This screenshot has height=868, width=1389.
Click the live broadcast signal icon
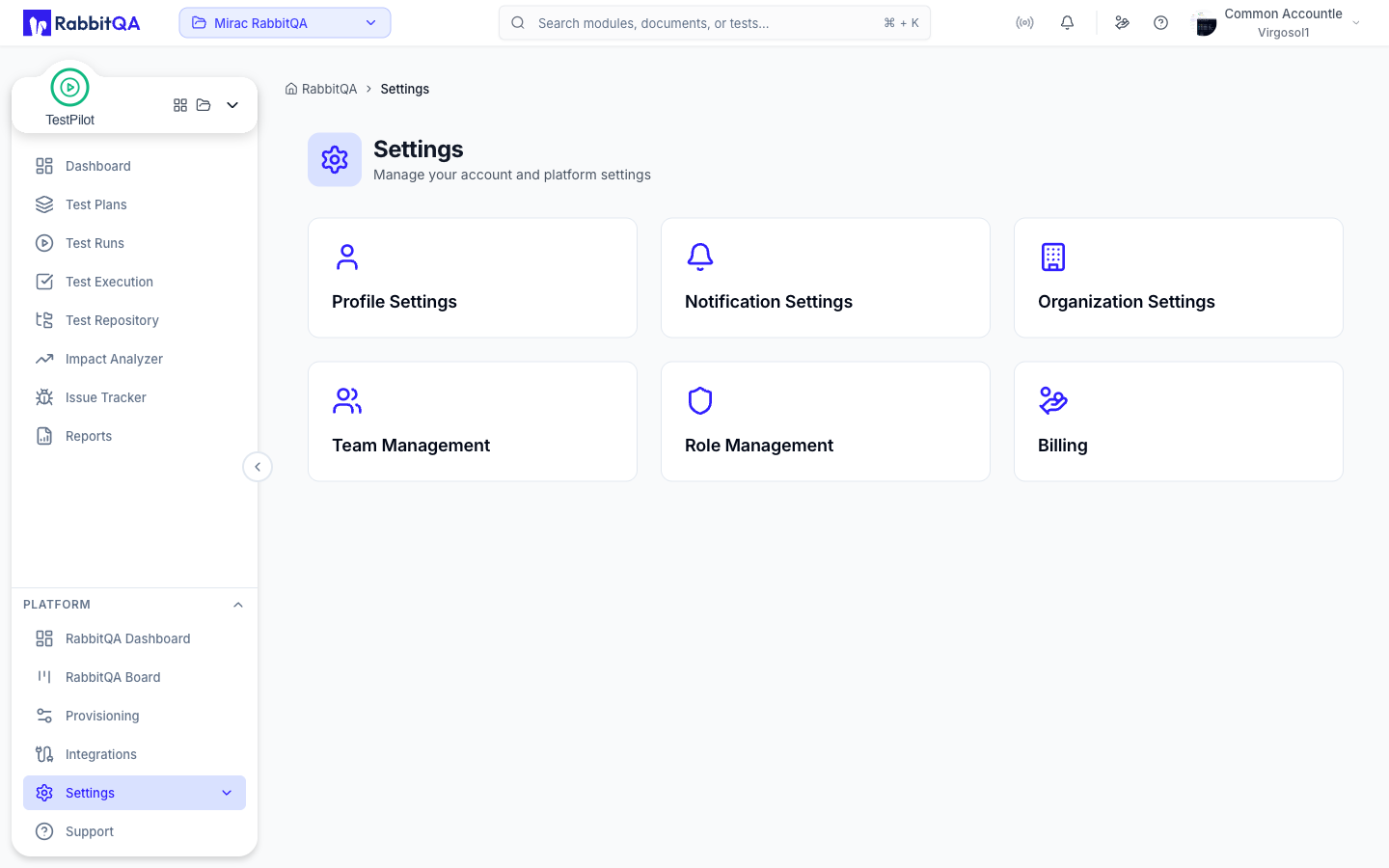click(x=1024, y=23)
